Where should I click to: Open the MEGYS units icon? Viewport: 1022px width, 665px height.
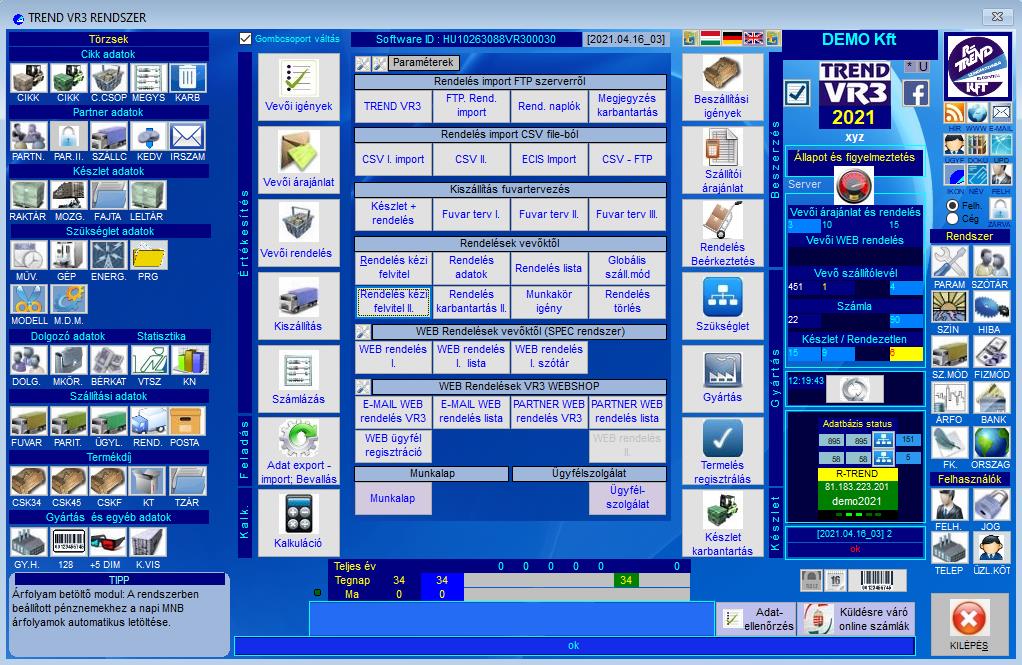pyautogui.click(x=149, y=78)
